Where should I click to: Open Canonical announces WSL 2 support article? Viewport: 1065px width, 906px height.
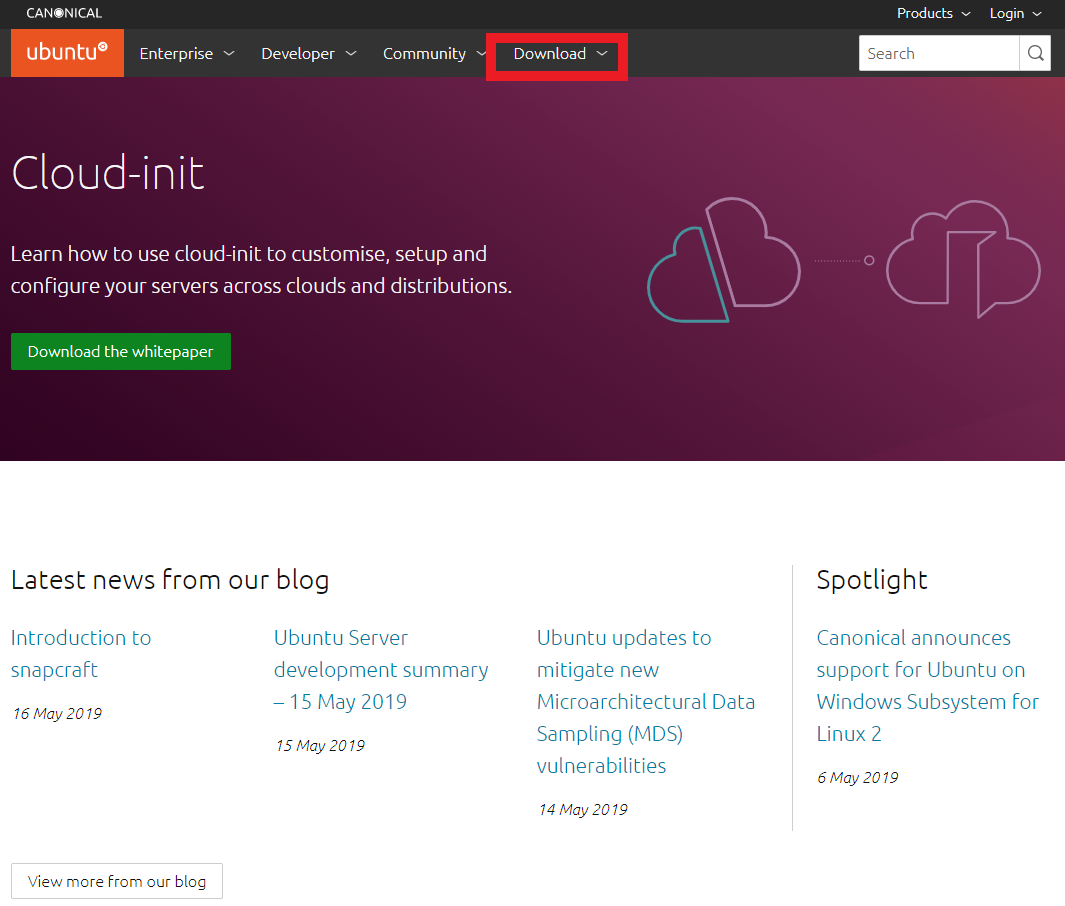927,685
